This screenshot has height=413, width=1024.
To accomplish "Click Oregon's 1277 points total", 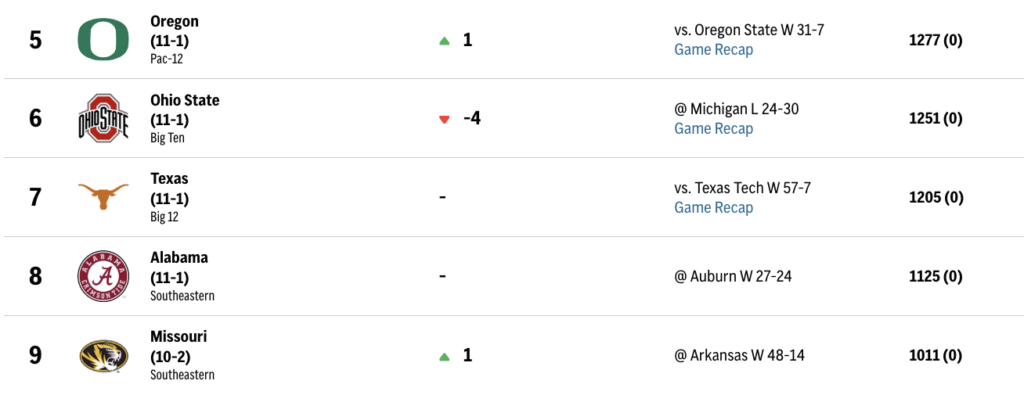I will click(934, 40).
